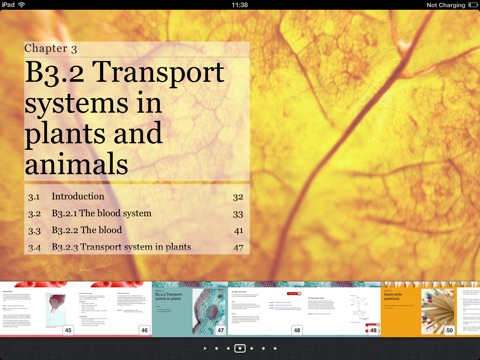
Task: Tap the first dot after current chapter indicator
Action: pos(252,348)
